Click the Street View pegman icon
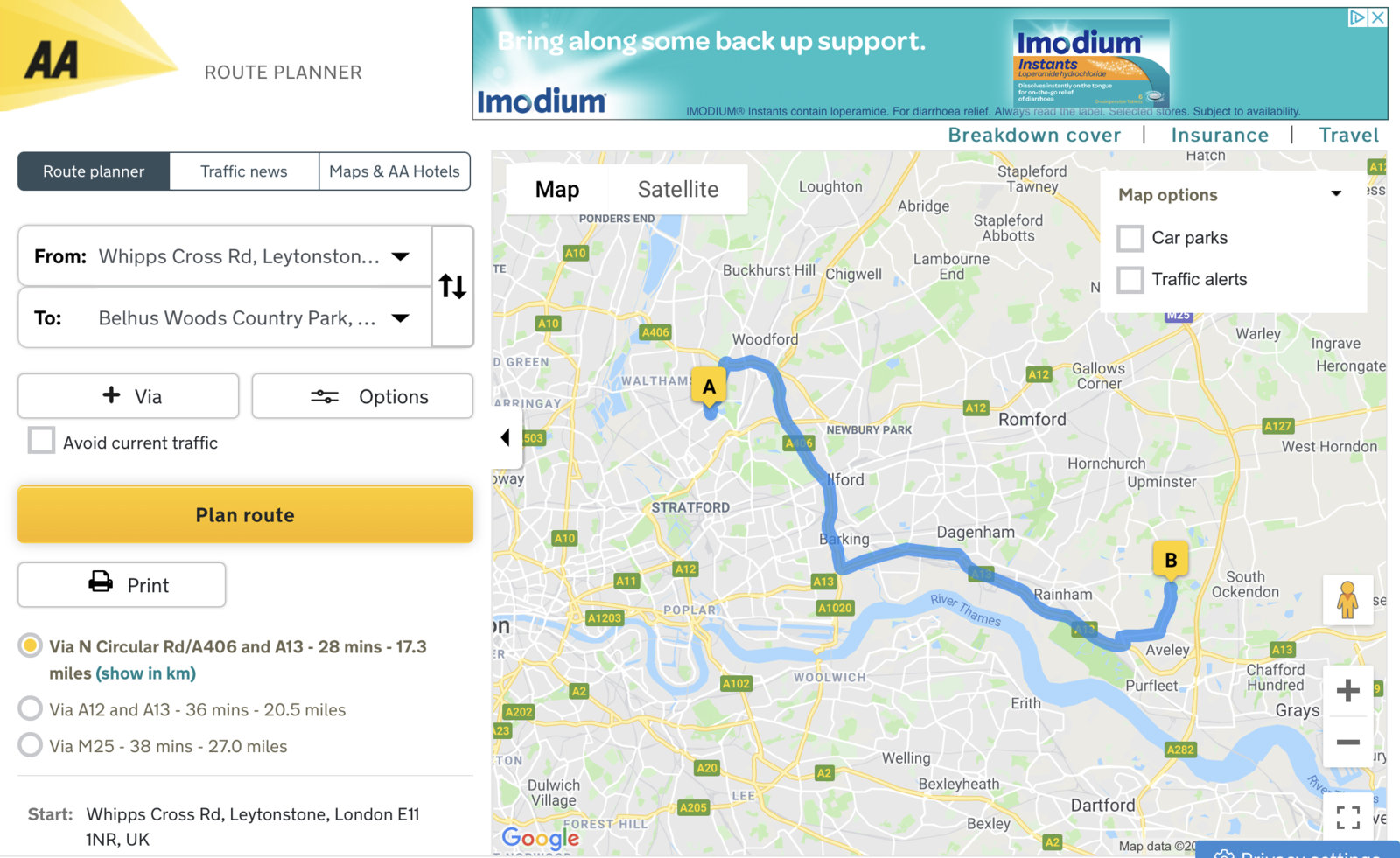1400x858 pixels. (1347, 600)
